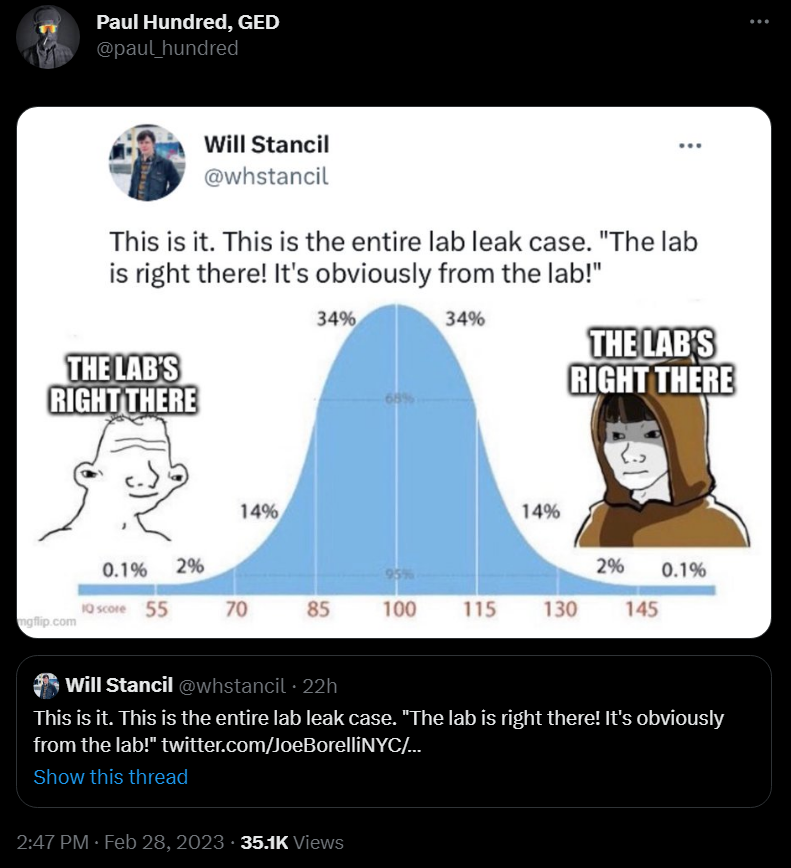Click the "Paul Hundred, GED" display name

click(x=187, y=22)
